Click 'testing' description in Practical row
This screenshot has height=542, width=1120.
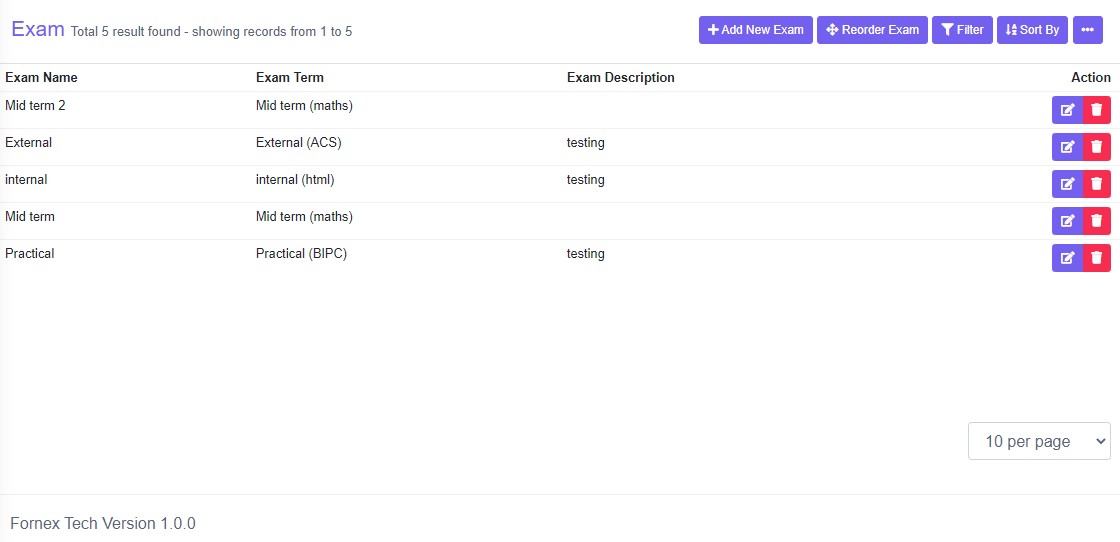pos(586,254)
